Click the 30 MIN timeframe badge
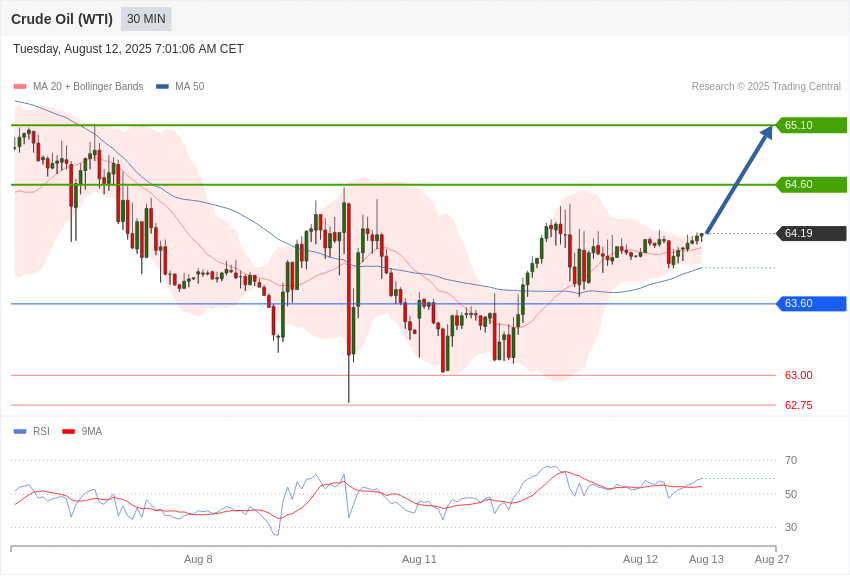 [x=146, y=19]
